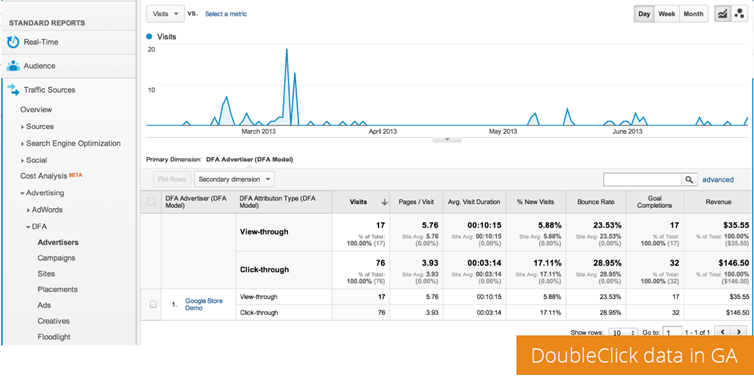Switch to motion chart view icon
The image size is (754, 378).
[x=739, y=14]
